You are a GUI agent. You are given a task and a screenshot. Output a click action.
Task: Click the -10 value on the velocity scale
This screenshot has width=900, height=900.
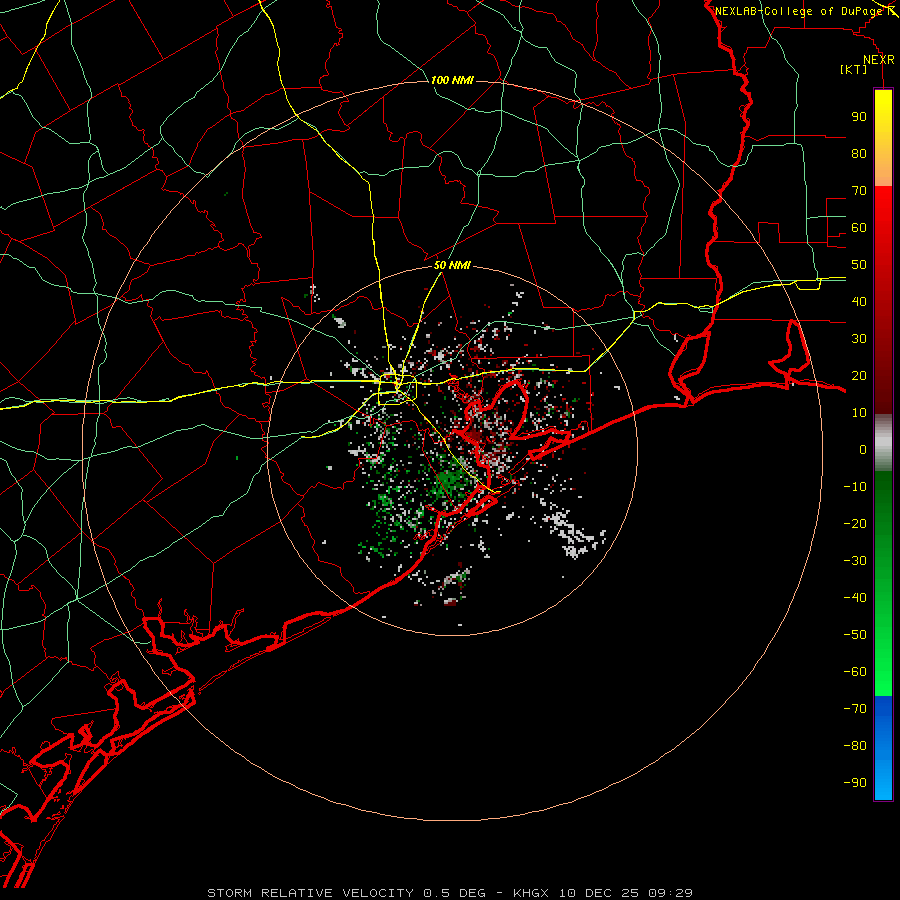pos(855,487)
